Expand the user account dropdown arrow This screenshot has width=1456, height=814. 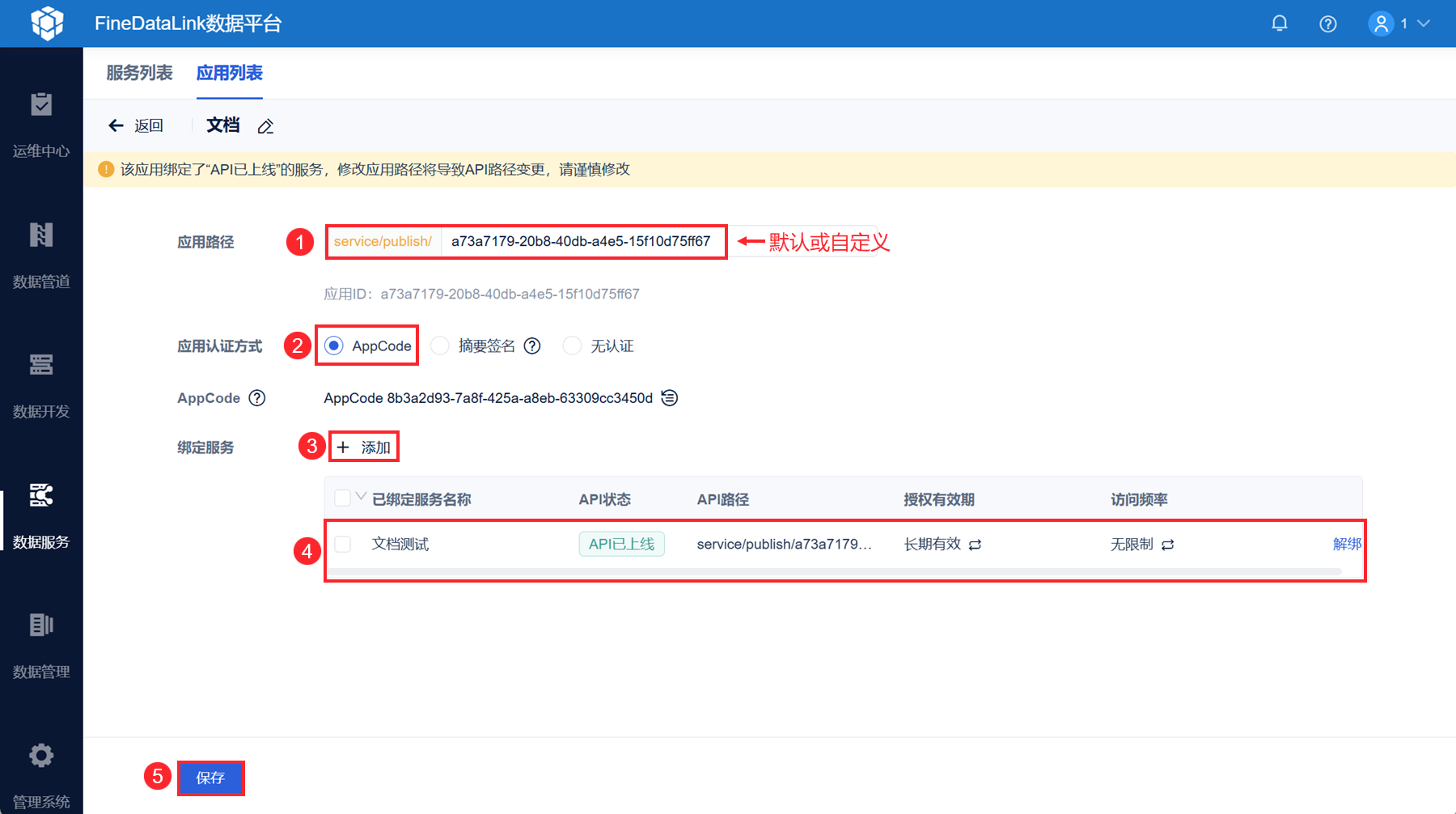point(1424,23)
